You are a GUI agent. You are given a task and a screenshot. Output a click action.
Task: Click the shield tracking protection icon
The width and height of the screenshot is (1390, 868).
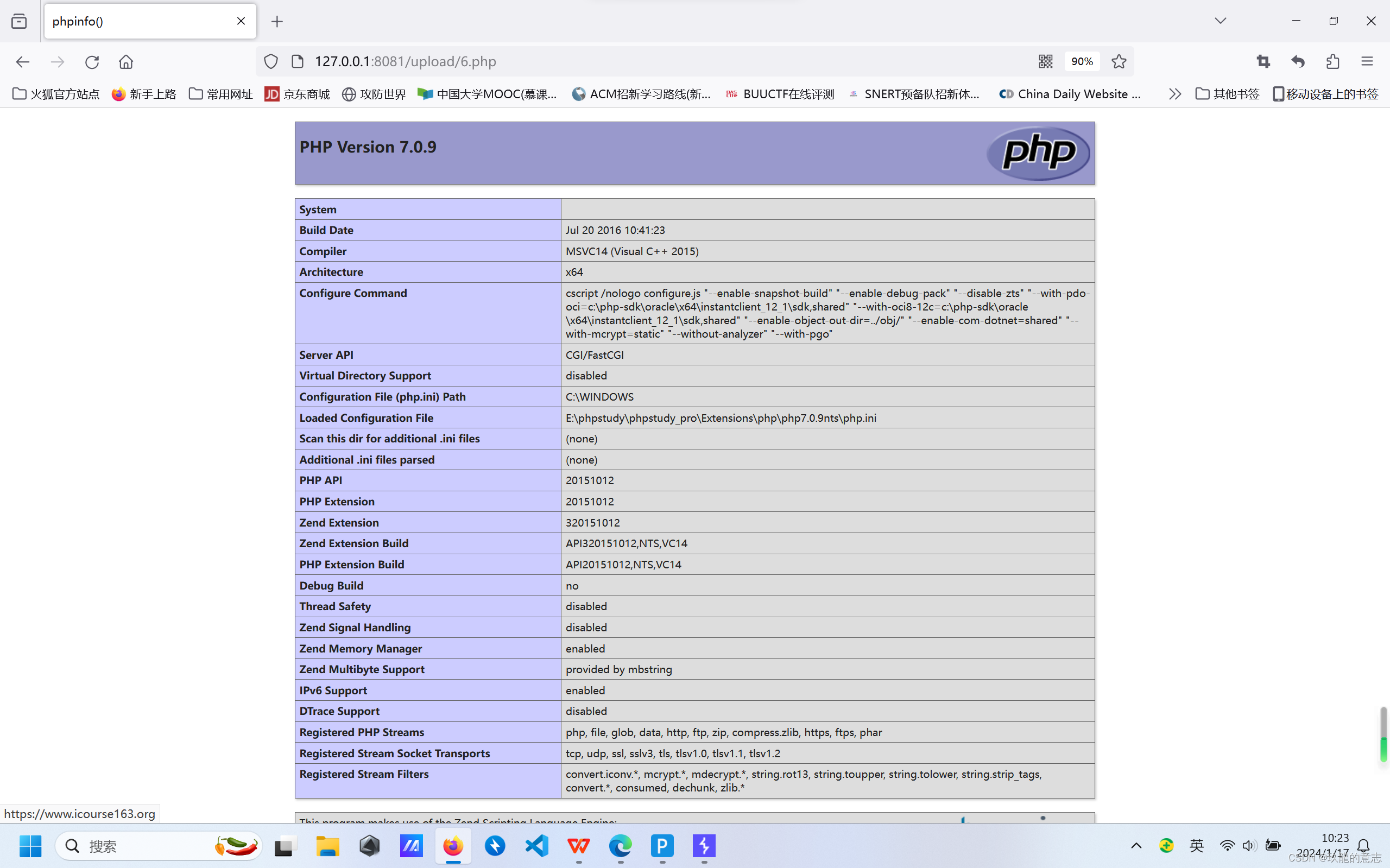coord(271,61)
